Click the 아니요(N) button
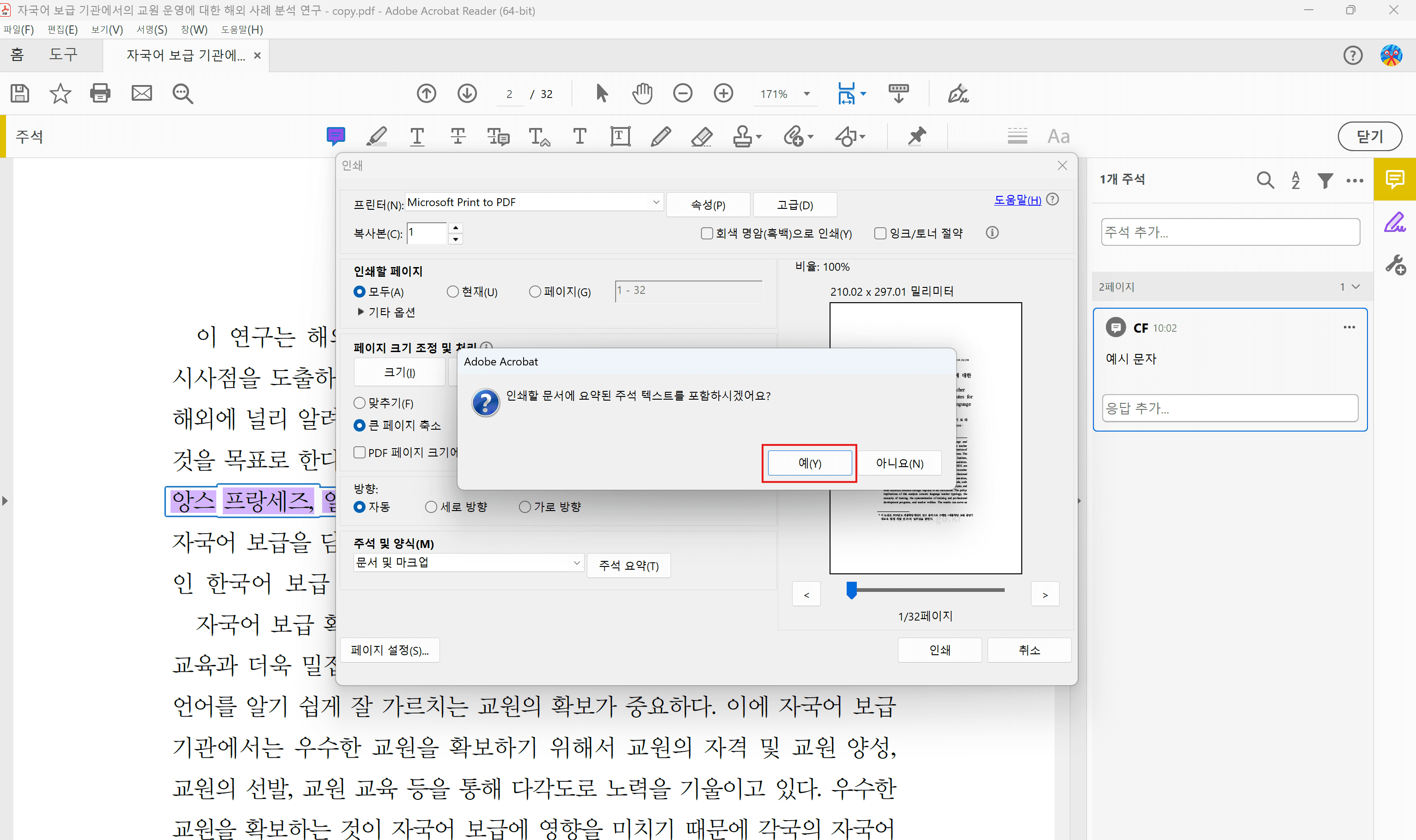The height and width of the screenshot is (840, 1416). point(900,463)
